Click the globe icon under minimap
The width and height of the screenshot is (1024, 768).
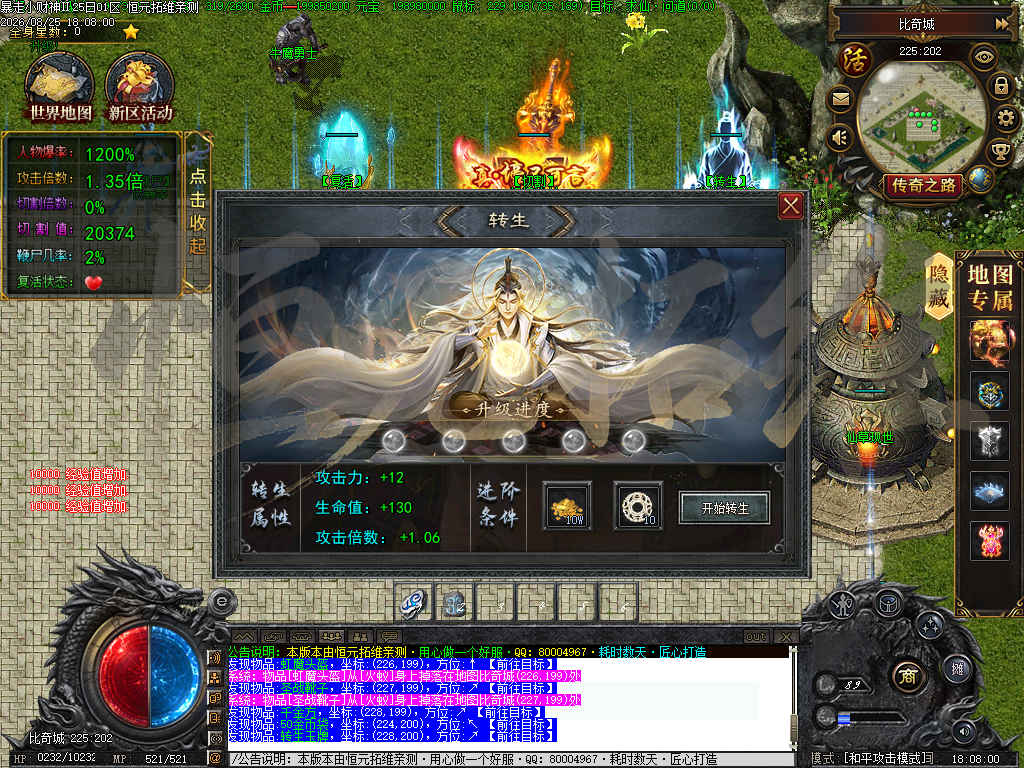point(980,179)
